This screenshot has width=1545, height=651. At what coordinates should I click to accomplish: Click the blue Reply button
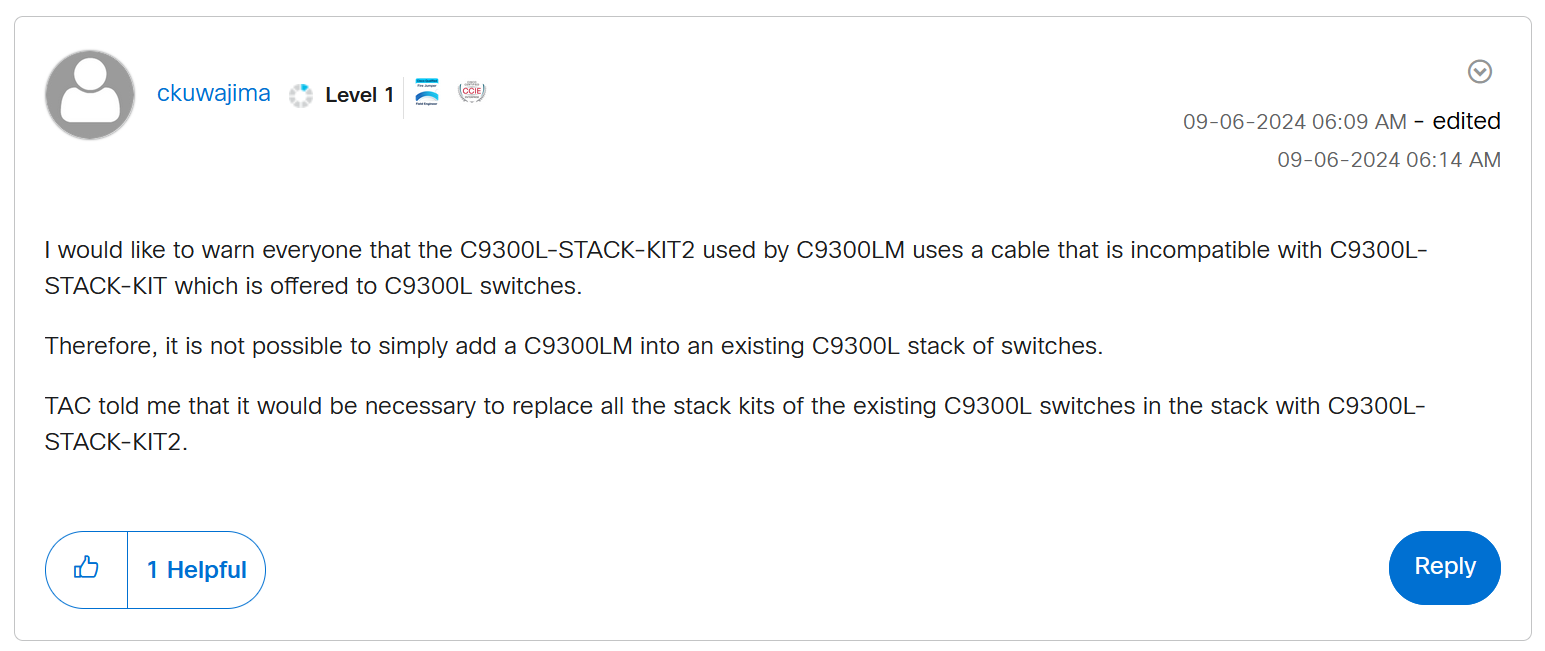(x=1444, y=567)
